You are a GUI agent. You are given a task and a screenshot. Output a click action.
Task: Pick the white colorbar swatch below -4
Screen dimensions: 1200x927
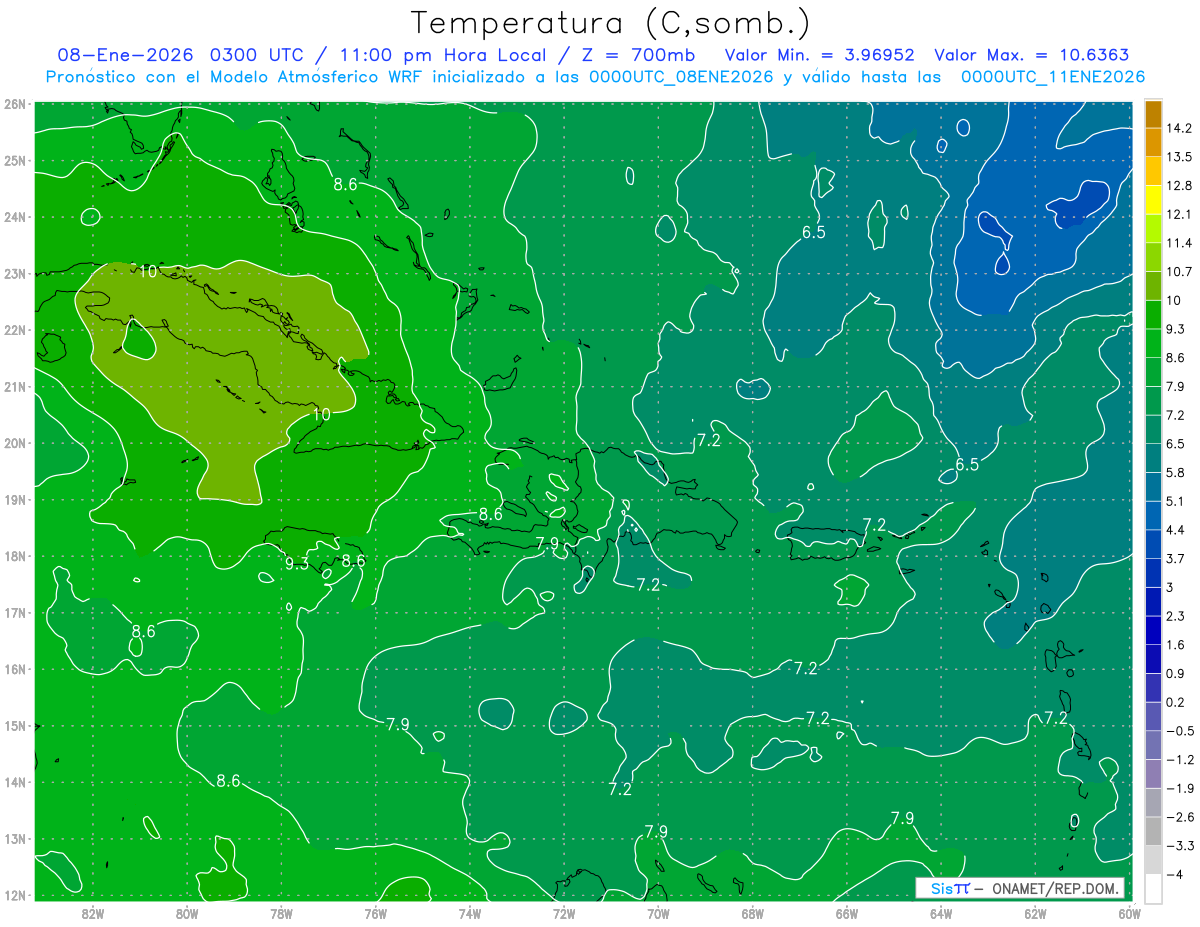pos(1153,887)
